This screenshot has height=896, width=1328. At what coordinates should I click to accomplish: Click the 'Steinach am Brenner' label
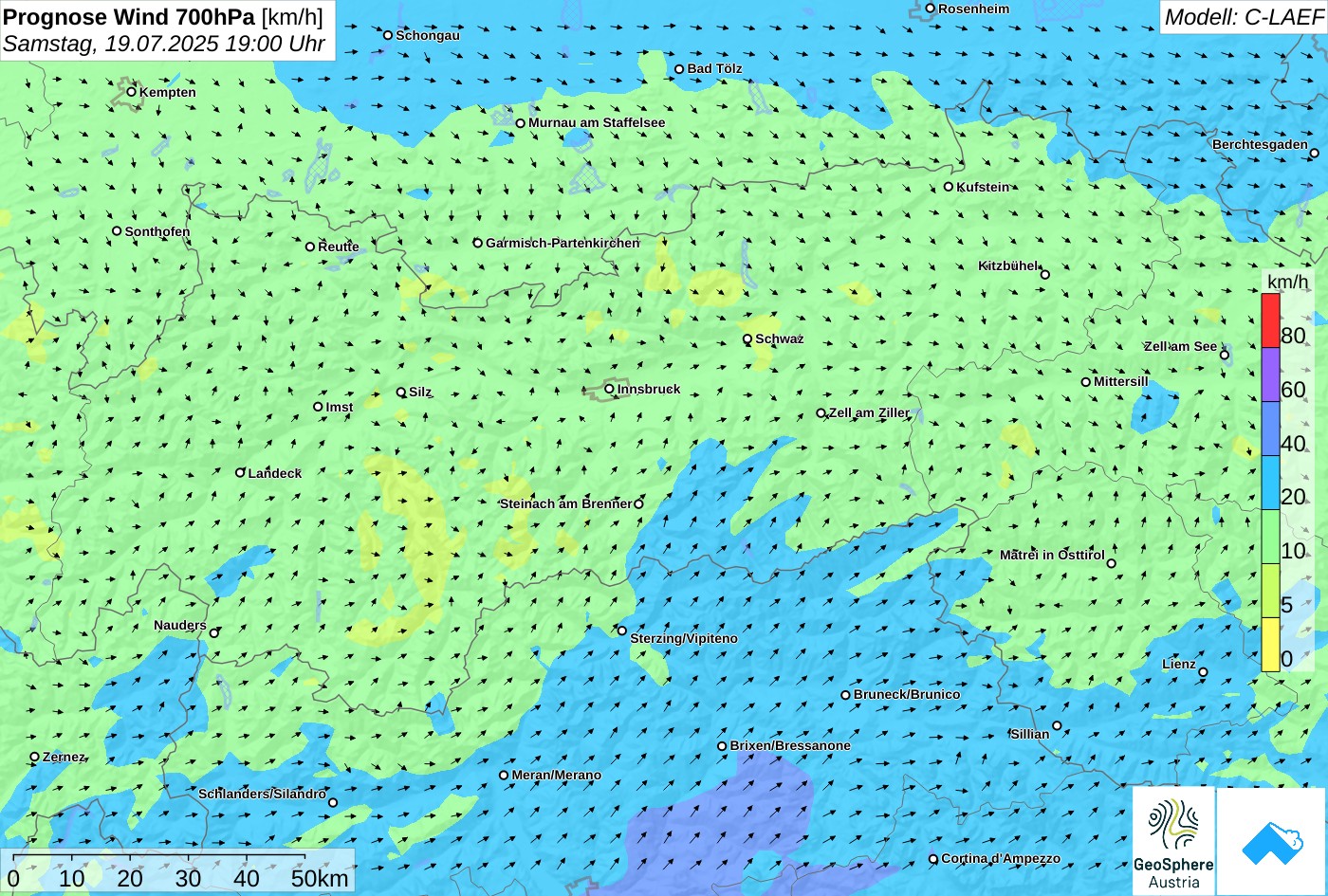click(x=565, y=503)
